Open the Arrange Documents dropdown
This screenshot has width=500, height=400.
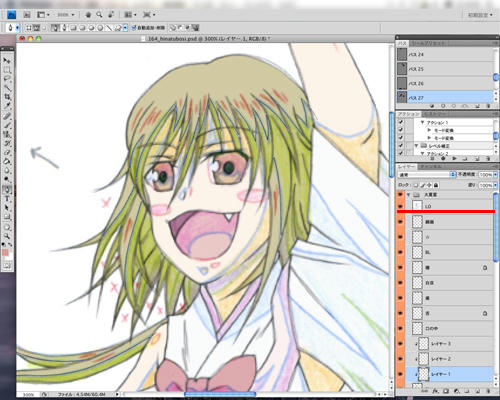[130, 15]
